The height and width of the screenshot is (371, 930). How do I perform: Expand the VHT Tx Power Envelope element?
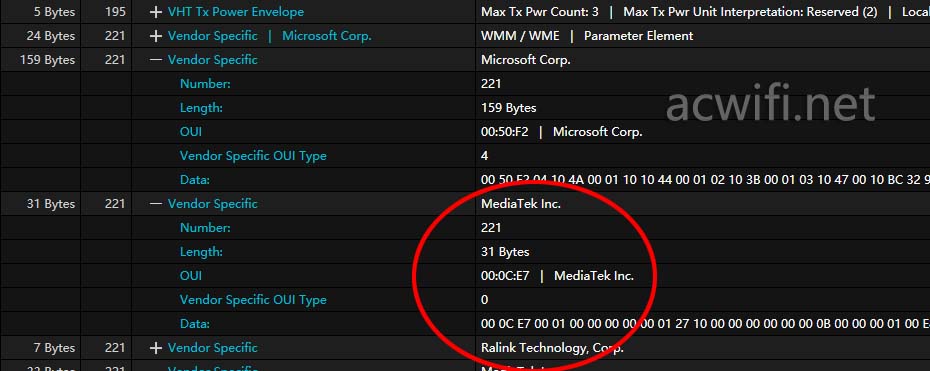coord(156,12)
